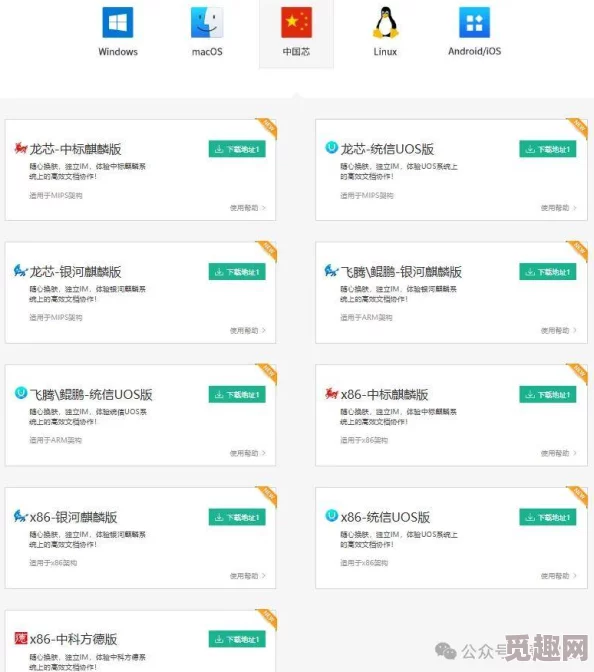Open 使用帮助 for x86-统信UOS版

pos(558,576)
